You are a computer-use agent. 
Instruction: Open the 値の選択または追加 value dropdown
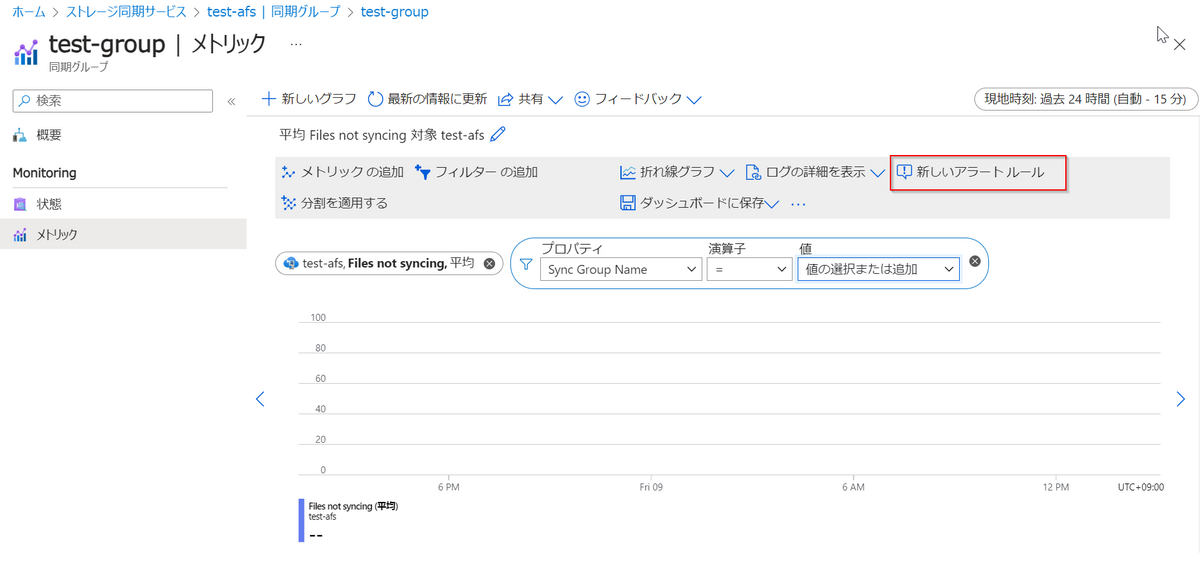pyautogui.click(x=879, y=269)
